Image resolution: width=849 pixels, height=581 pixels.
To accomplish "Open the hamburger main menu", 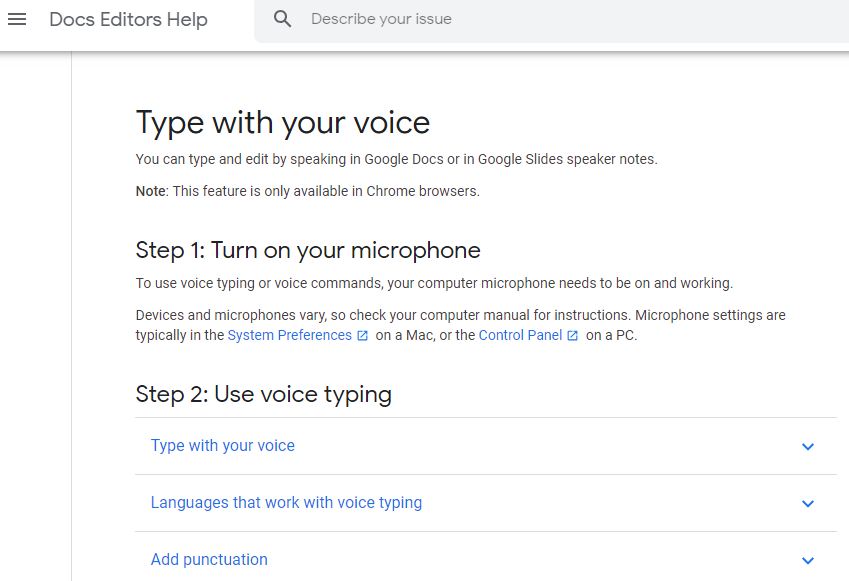I will [17, 19].
